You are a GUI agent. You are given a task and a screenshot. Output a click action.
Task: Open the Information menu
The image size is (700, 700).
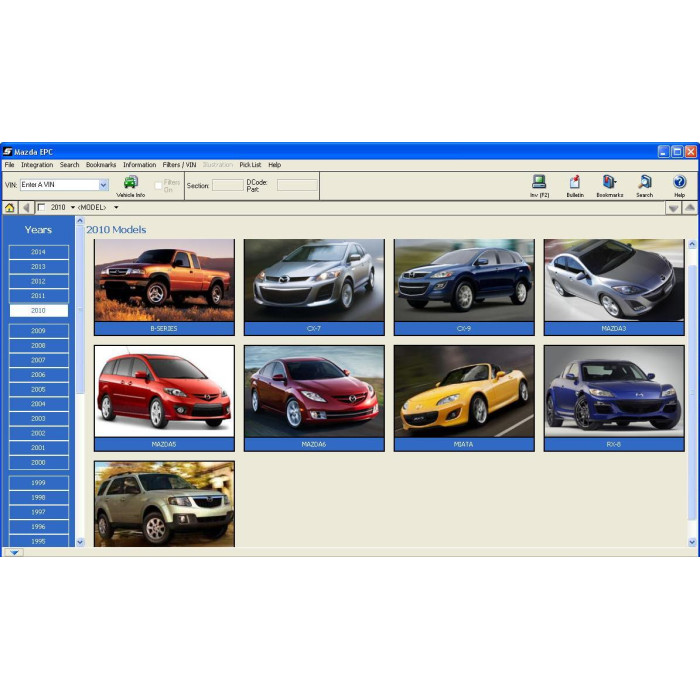(139, 165)
